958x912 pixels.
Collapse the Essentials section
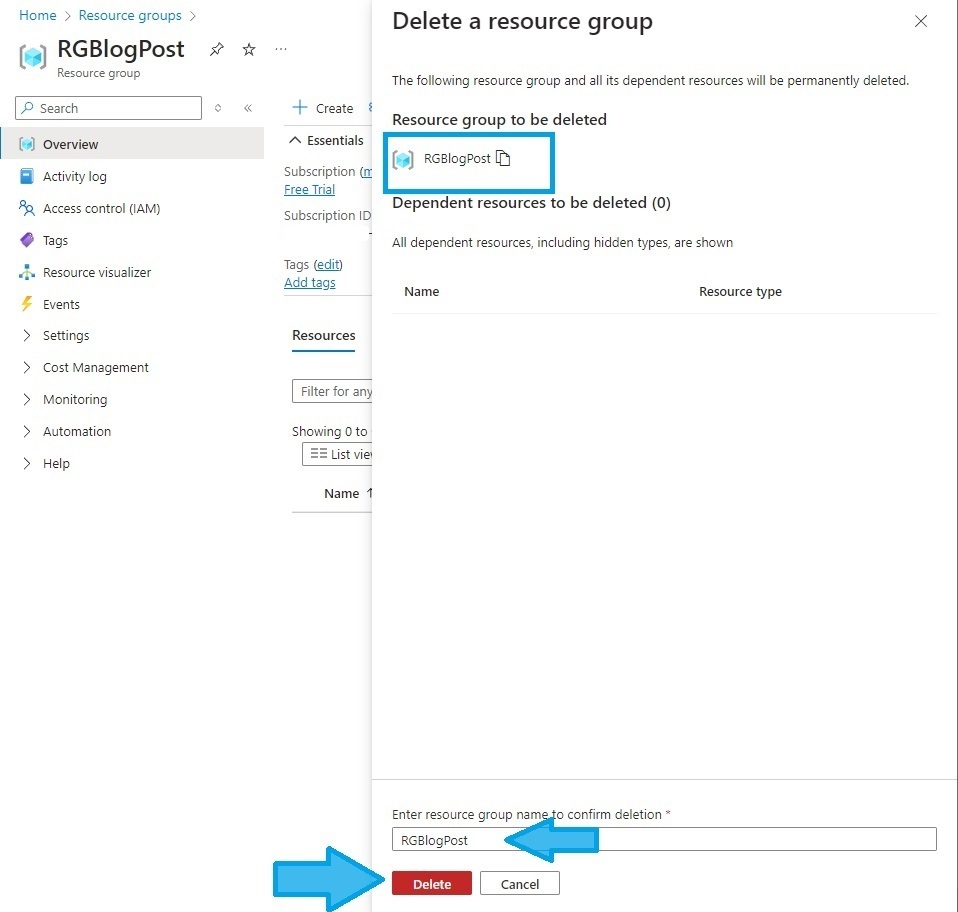pyautogui.click(x=326, y=140)
